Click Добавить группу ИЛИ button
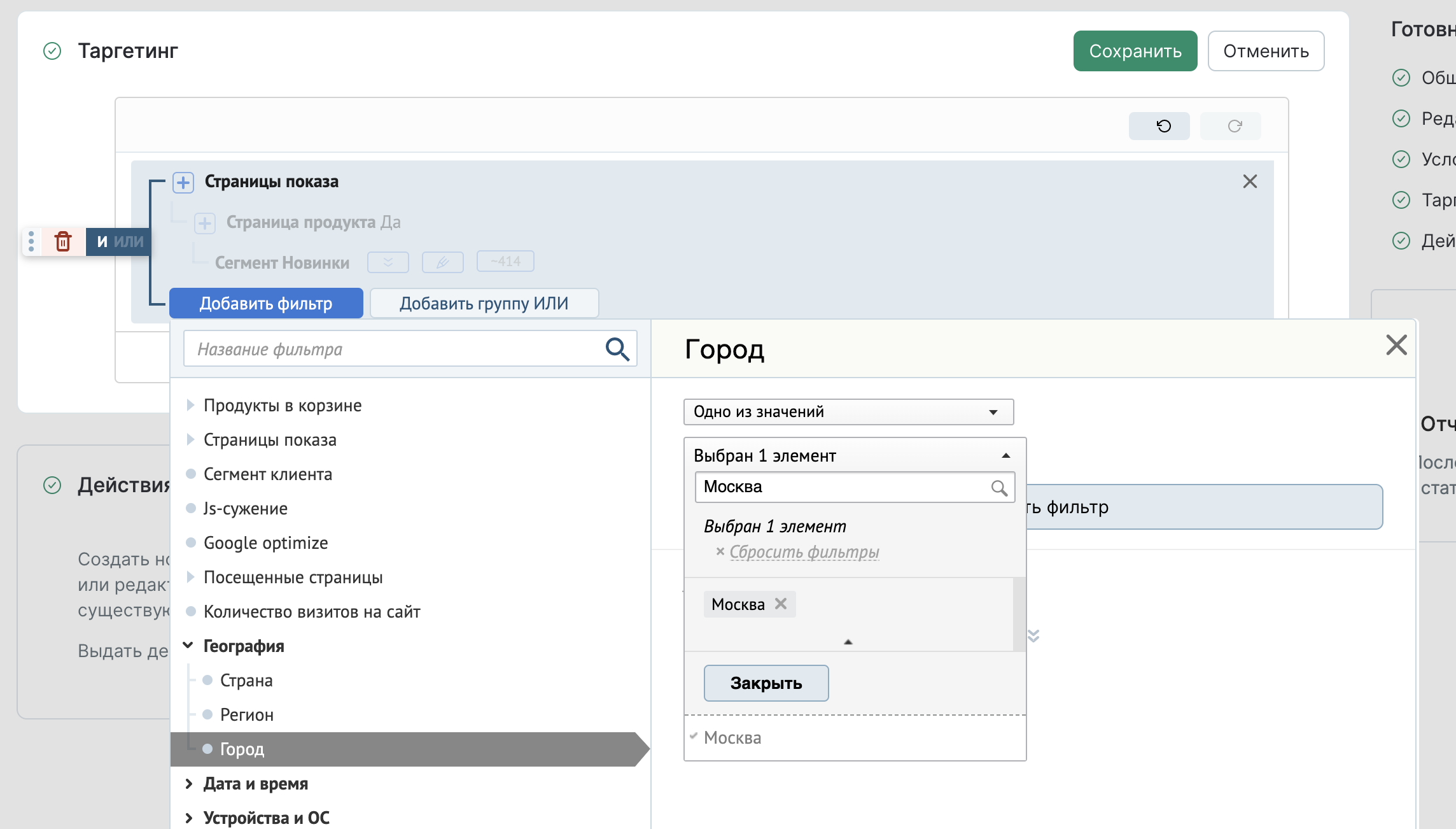The image size is (1456, 829). pos(484,303)
